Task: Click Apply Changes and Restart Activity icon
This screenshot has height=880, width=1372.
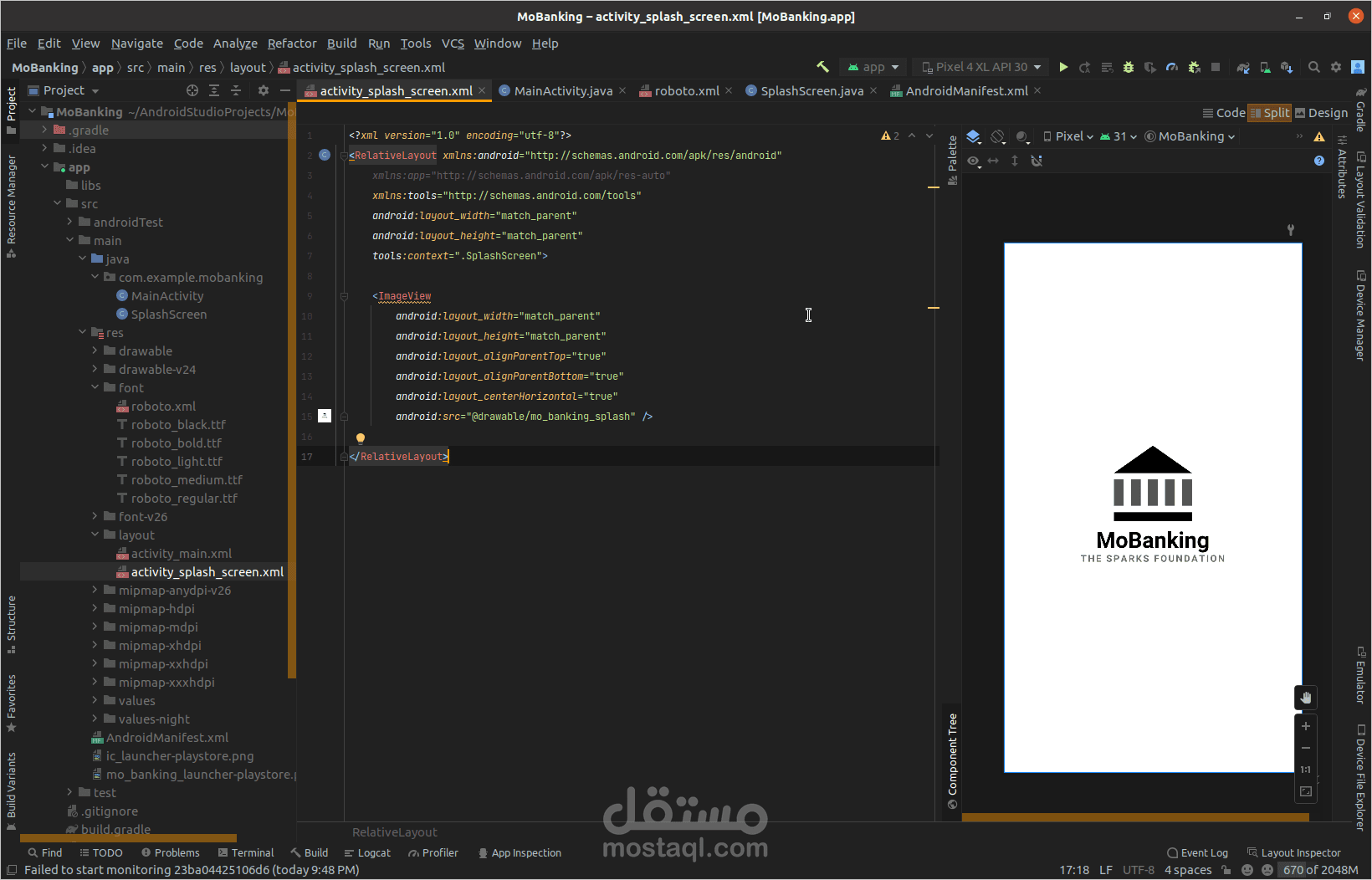Action: click(1085, 67)
